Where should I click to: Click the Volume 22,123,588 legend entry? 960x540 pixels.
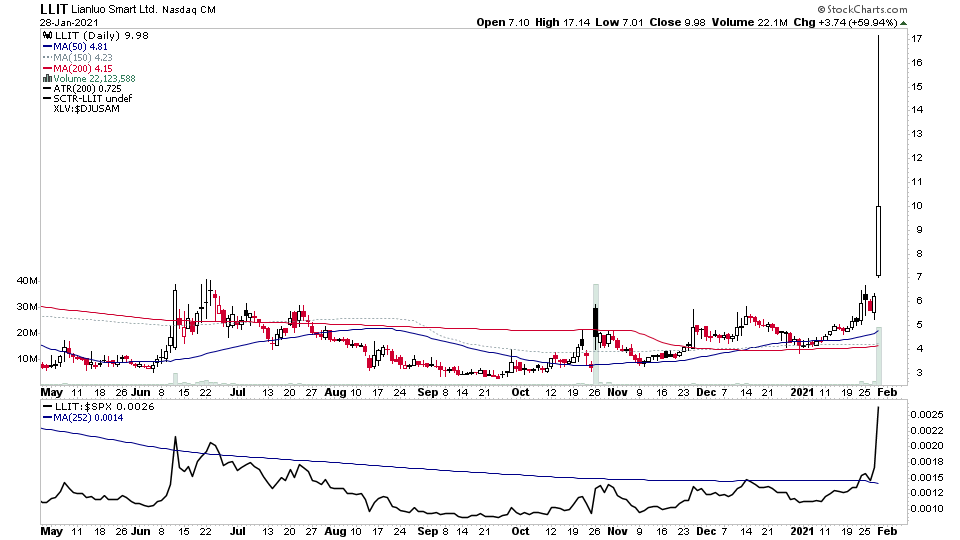coord(94,78)
